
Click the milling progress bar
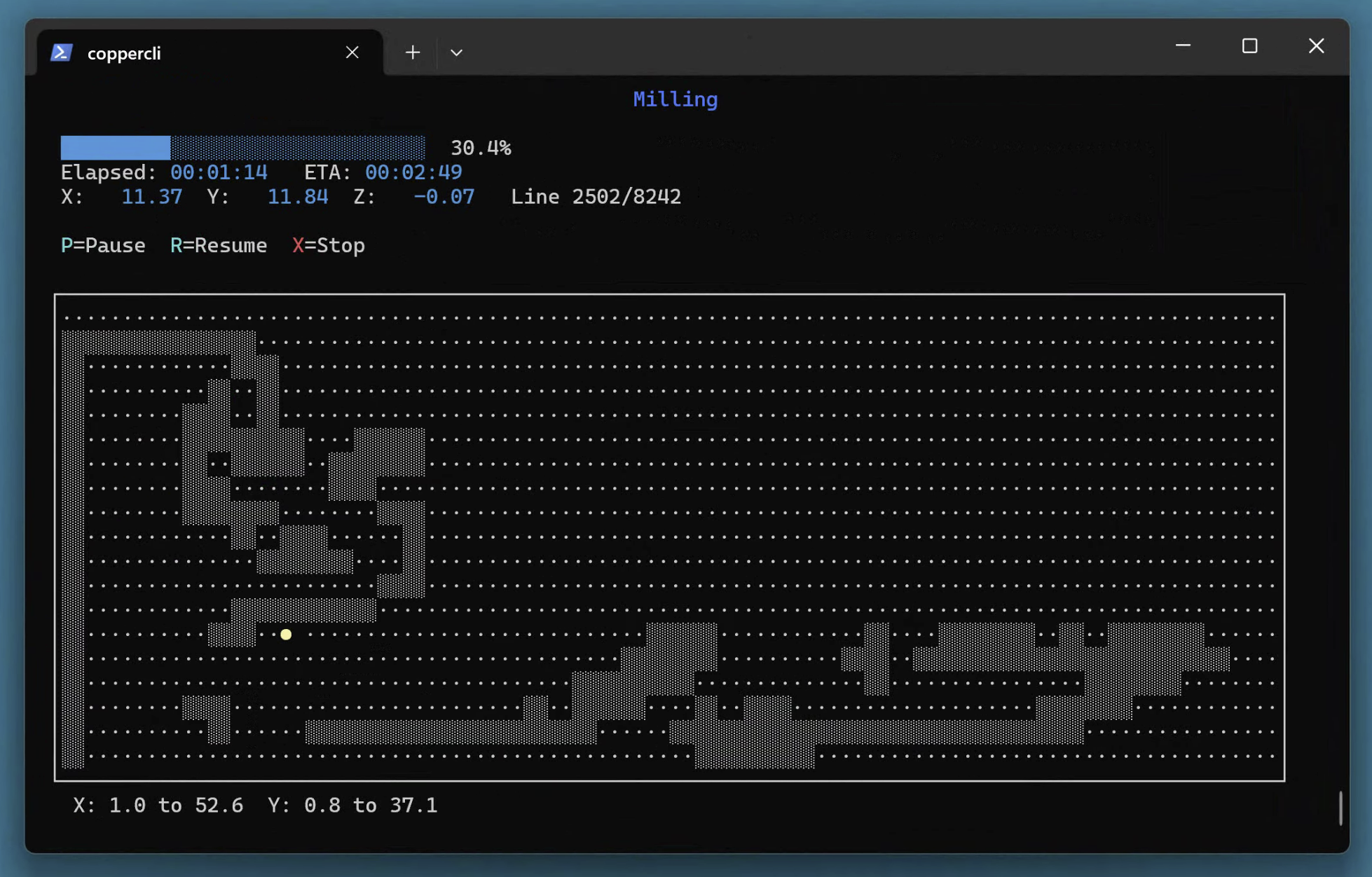pyautogui.click(x=242, y=147)
